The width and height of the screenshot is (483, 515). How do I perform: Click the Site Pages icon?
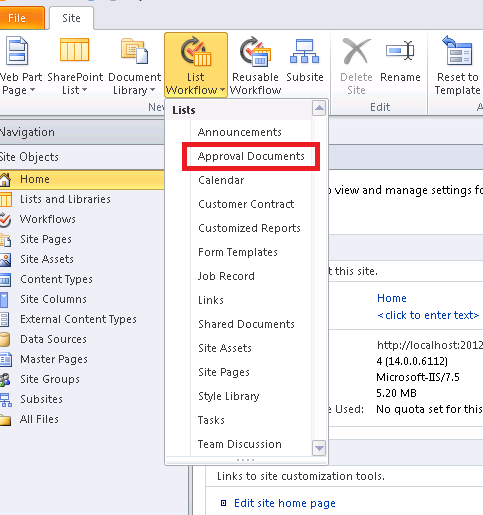point(5,240)
